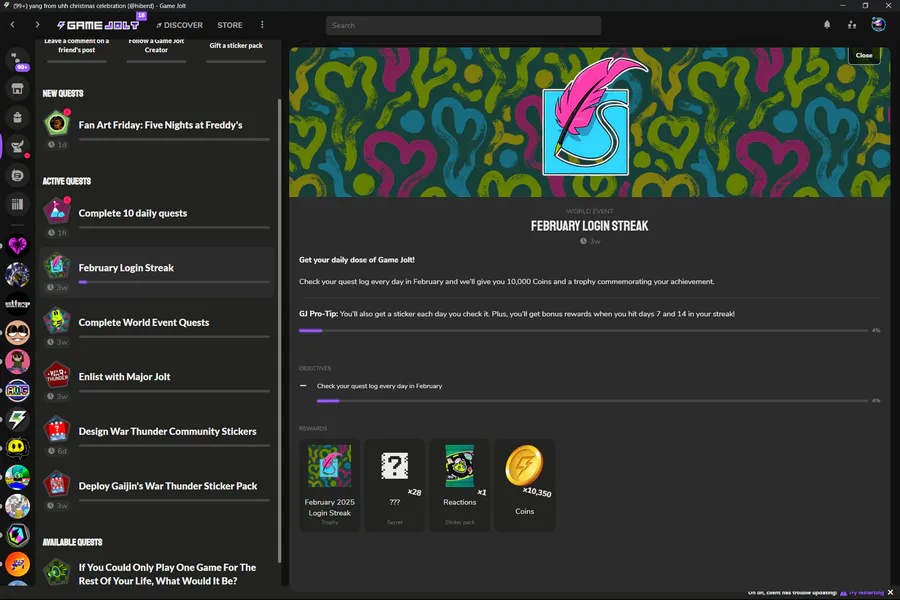The image size is (900, 600).
Task: Click the ACTIVE QUESTS heading
Action: (67, 181)
